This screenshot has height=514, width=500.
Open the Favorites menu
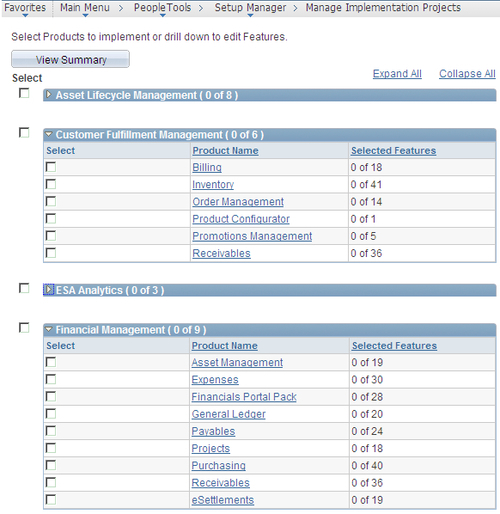(x=25, y=8)
